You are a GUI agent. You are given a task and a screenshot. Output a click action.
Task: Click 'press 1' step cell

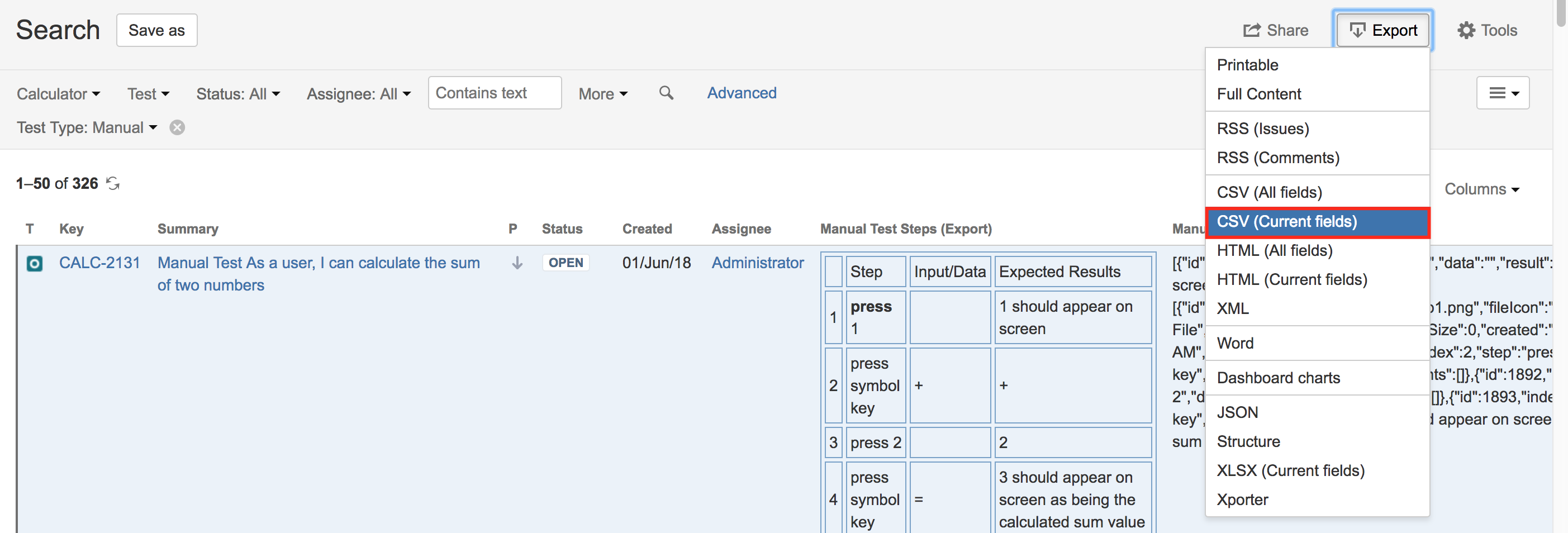tap(876, 317)
